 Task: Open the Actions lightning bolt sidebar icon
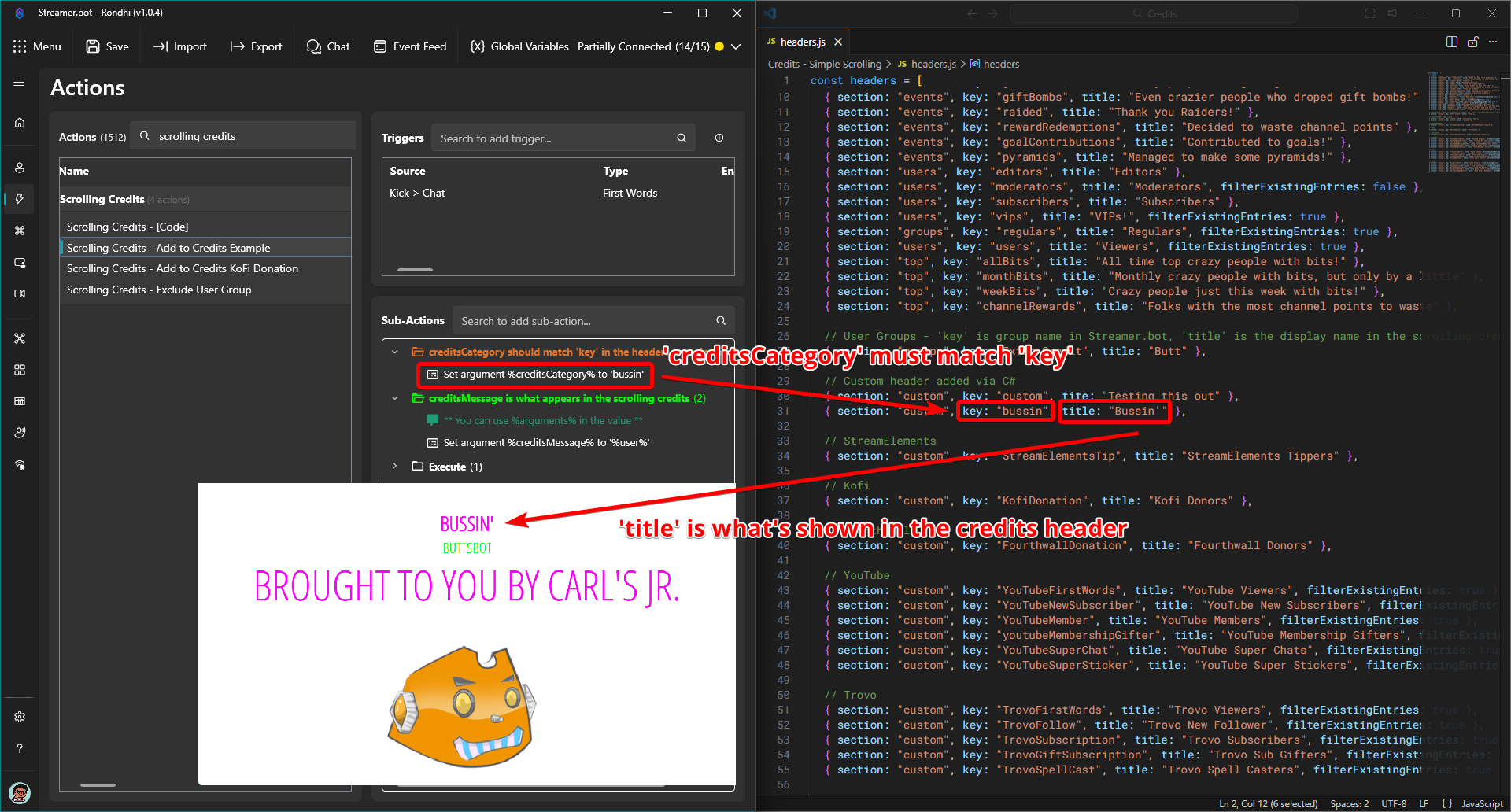pyautogui.click(x=20, y=199)
